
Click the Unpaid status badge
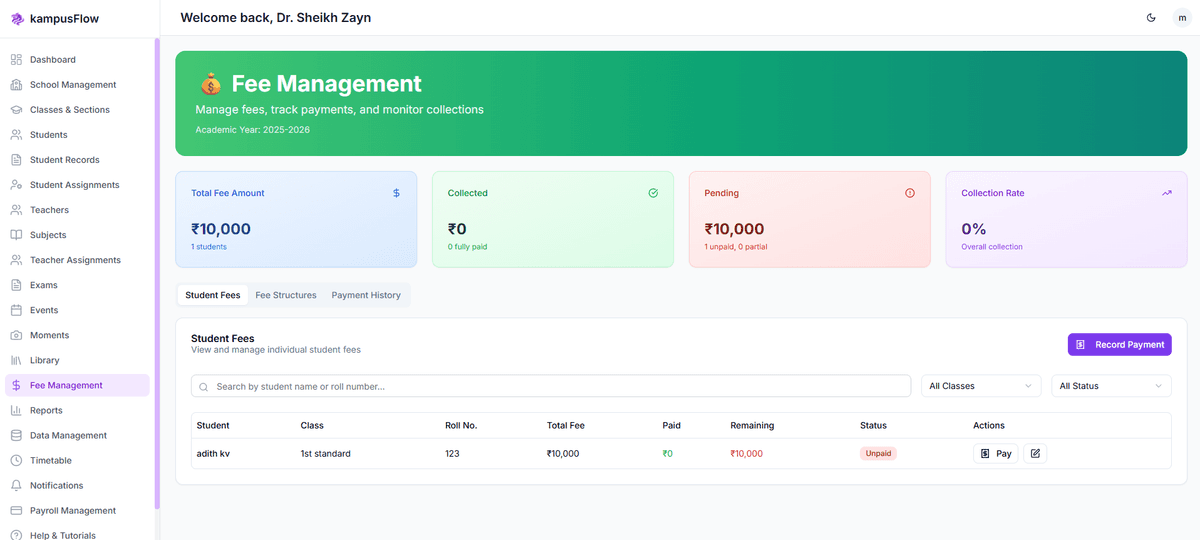click(x=878, y=453)
